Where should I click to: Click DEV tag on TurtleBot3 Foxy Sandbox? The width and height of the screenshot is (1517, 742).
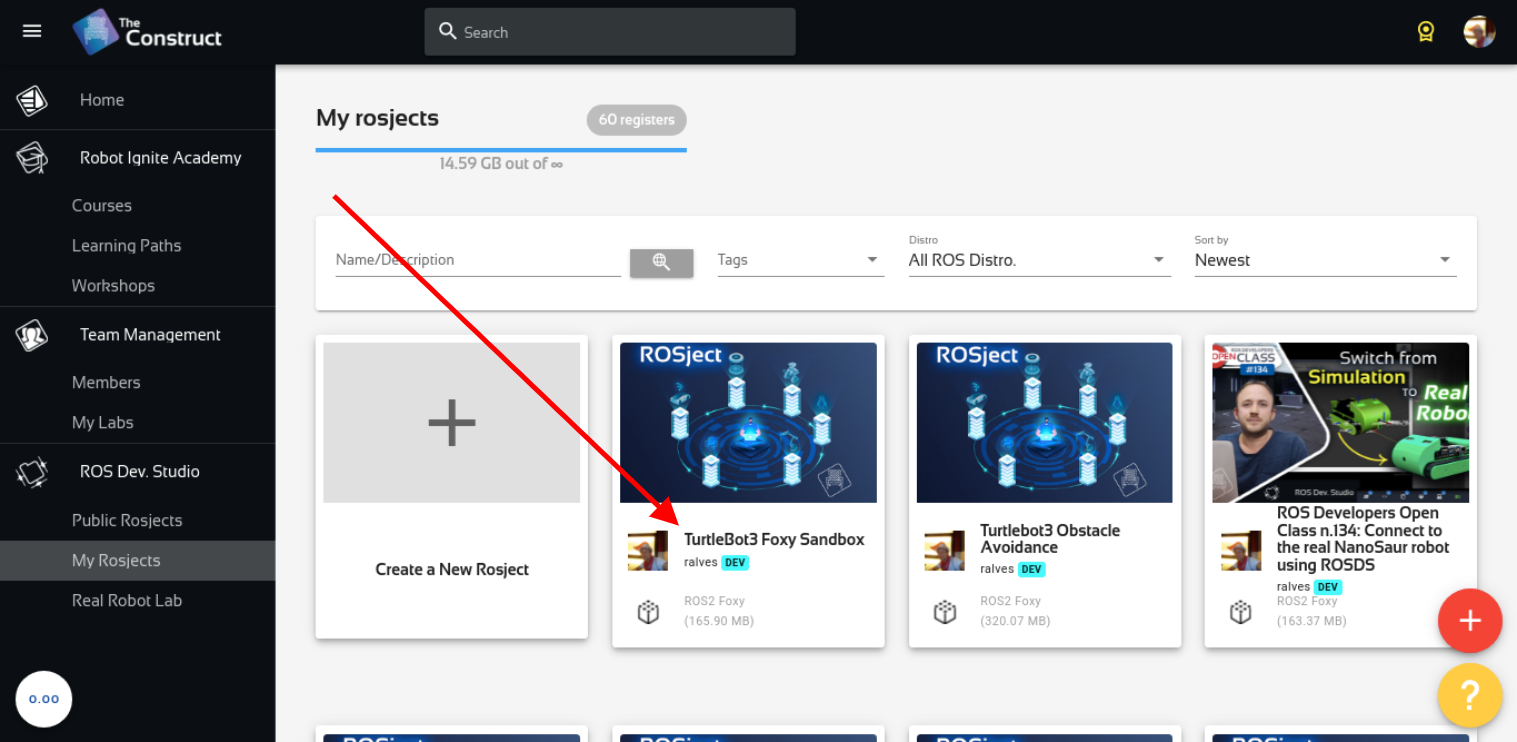point(736,562)
